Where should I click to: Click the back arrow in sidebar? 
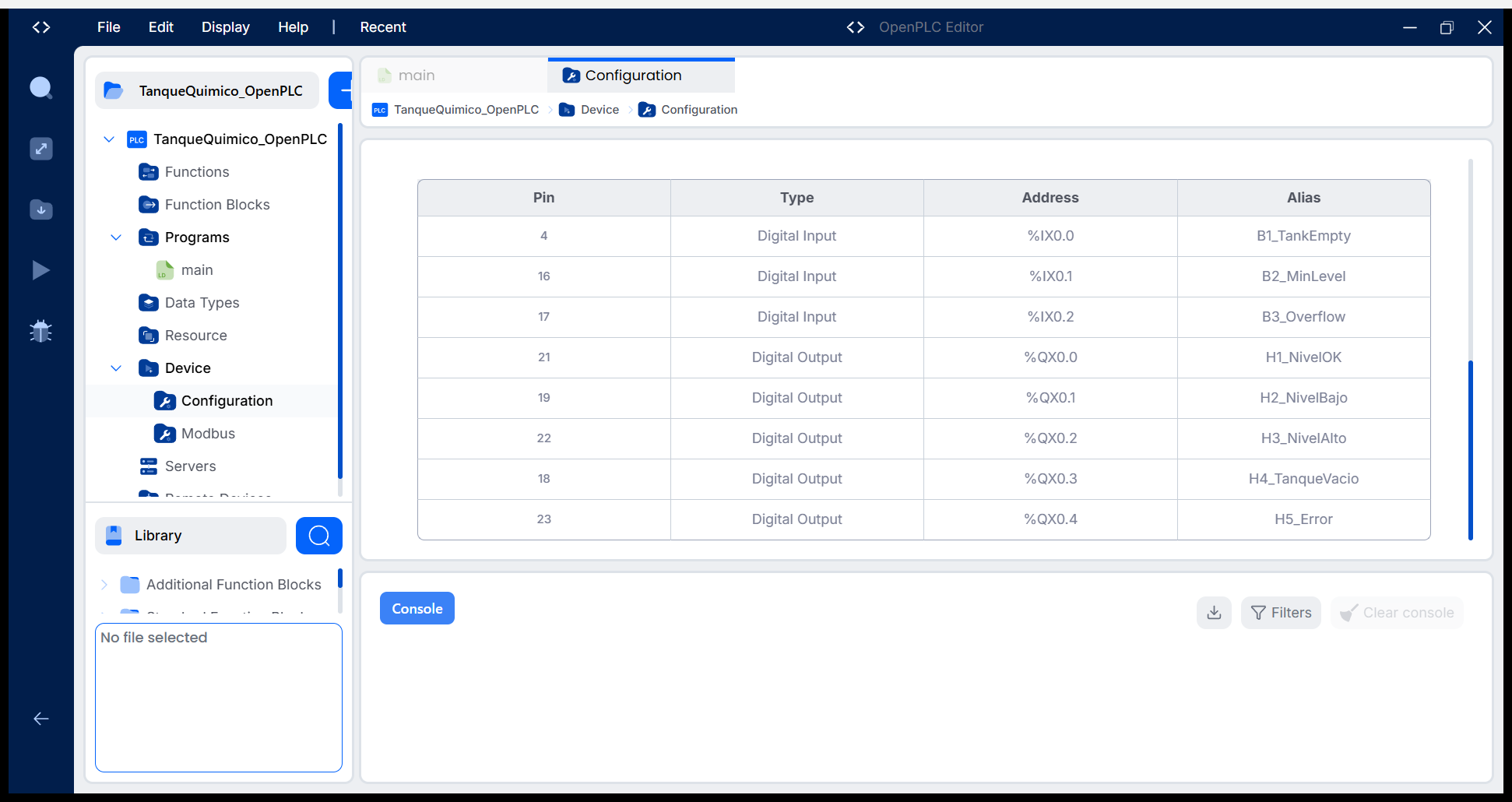tap(40, 719)
